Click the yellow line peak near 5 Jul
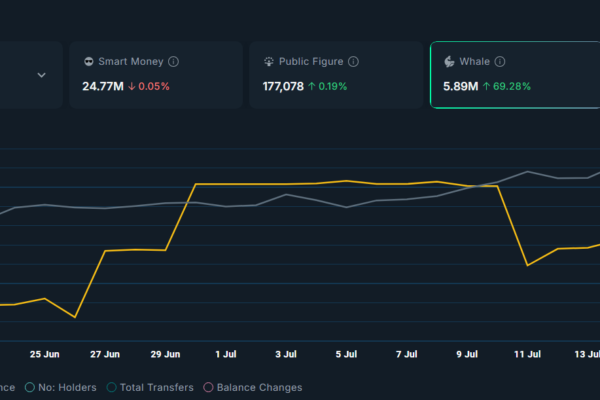 click(x=346, y=181)
